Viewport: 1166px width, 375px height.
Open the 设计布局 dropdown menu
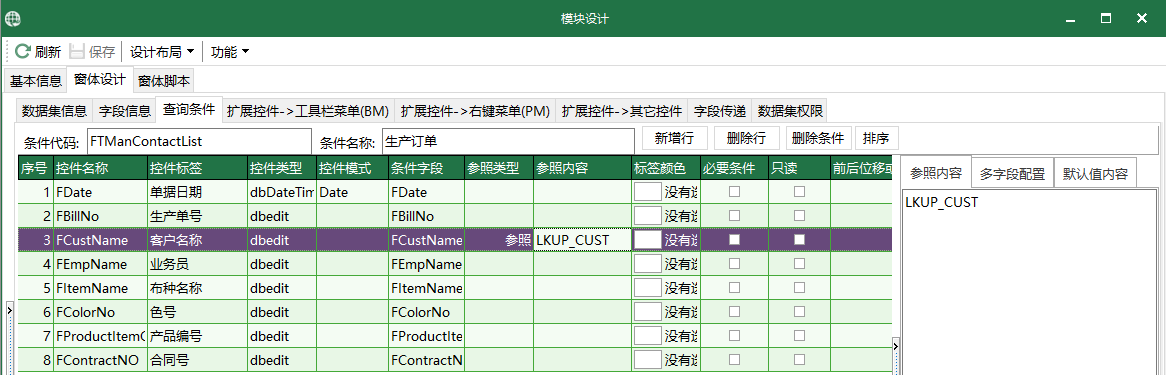pyautogui.click(x=161, y=51)
